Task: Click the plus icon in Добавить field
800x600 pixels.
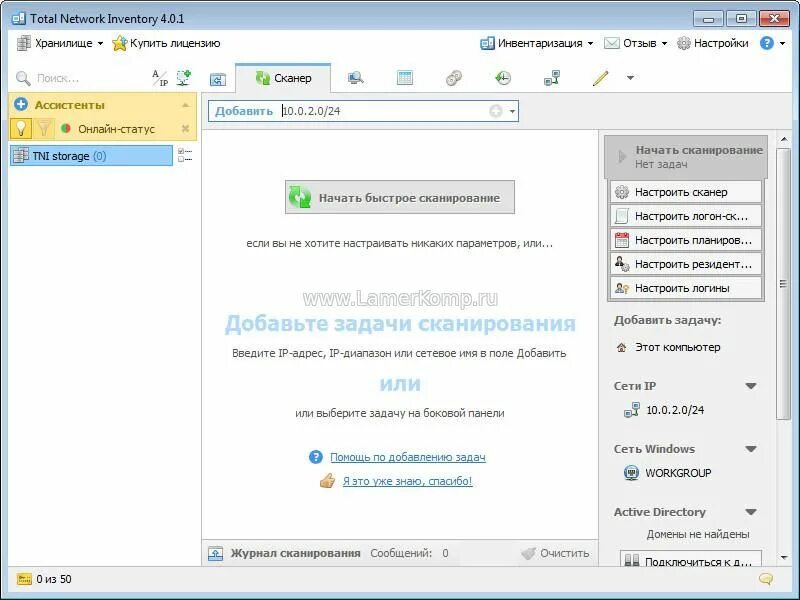Action: [495, 111]
